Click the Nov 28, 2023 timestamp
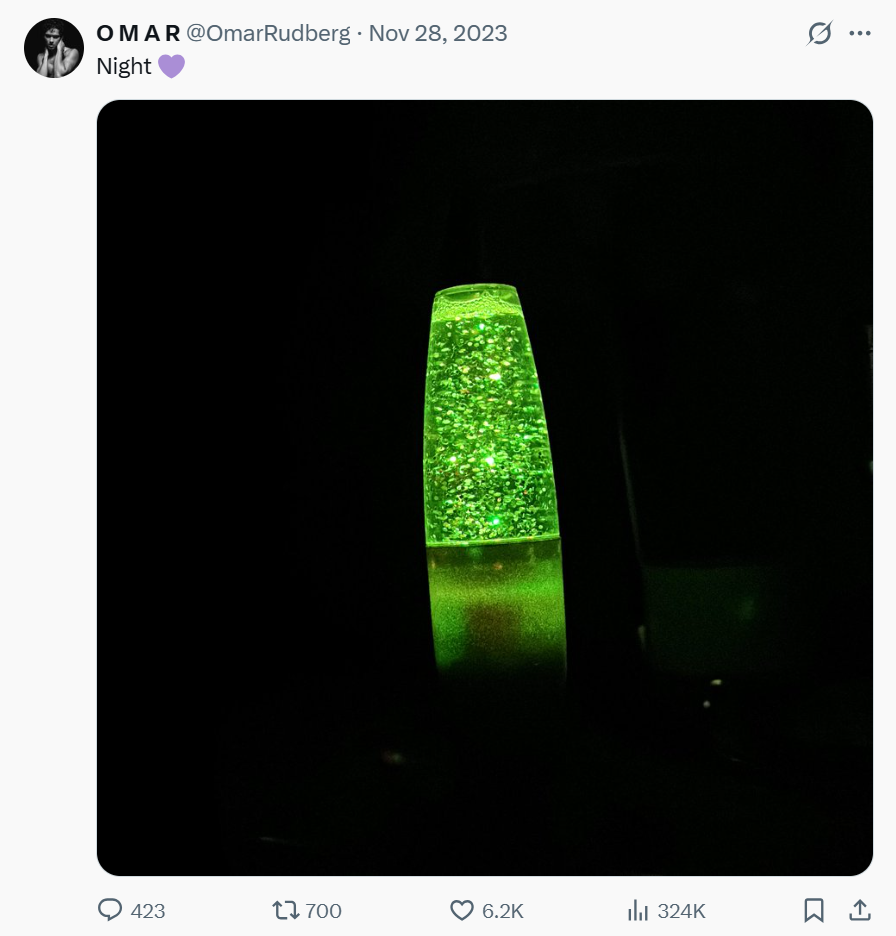 tap(438, 33)
